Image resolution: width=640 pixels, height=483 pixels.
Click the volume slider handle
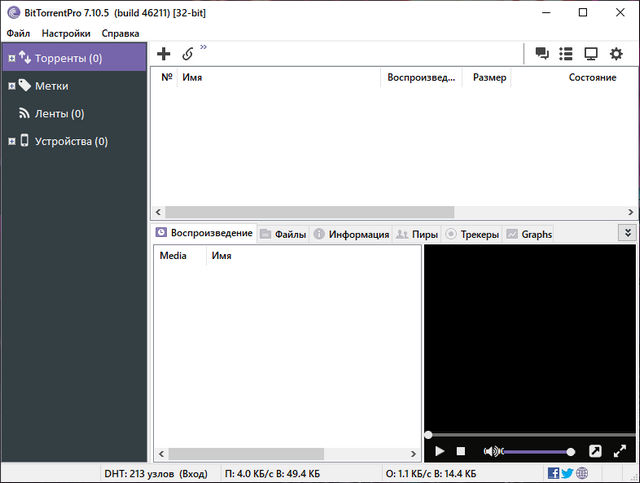(x=571, y=452)
